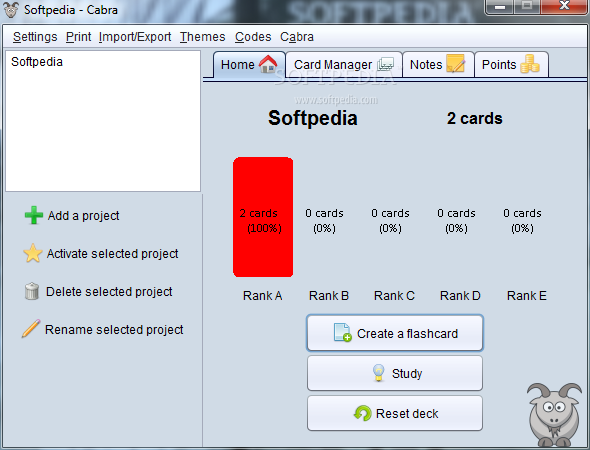Image resolution: width=590 pixels, height=450 pixels.
Task: Click the red Rank A bar
Action: point(263,217)
